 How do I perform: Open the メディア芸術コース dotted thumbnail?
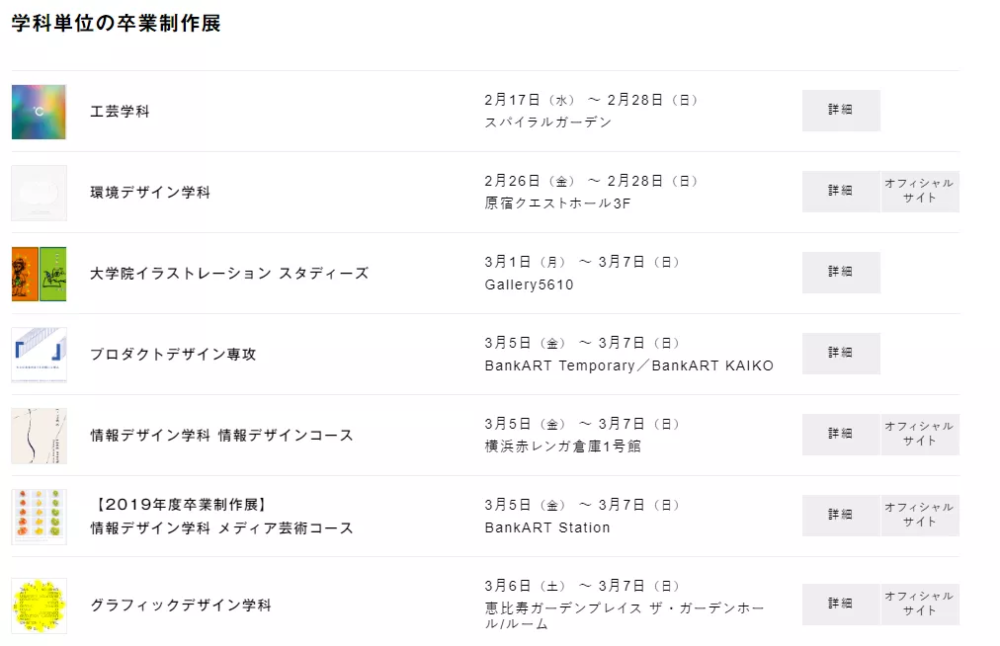click(x=39, y=517)
